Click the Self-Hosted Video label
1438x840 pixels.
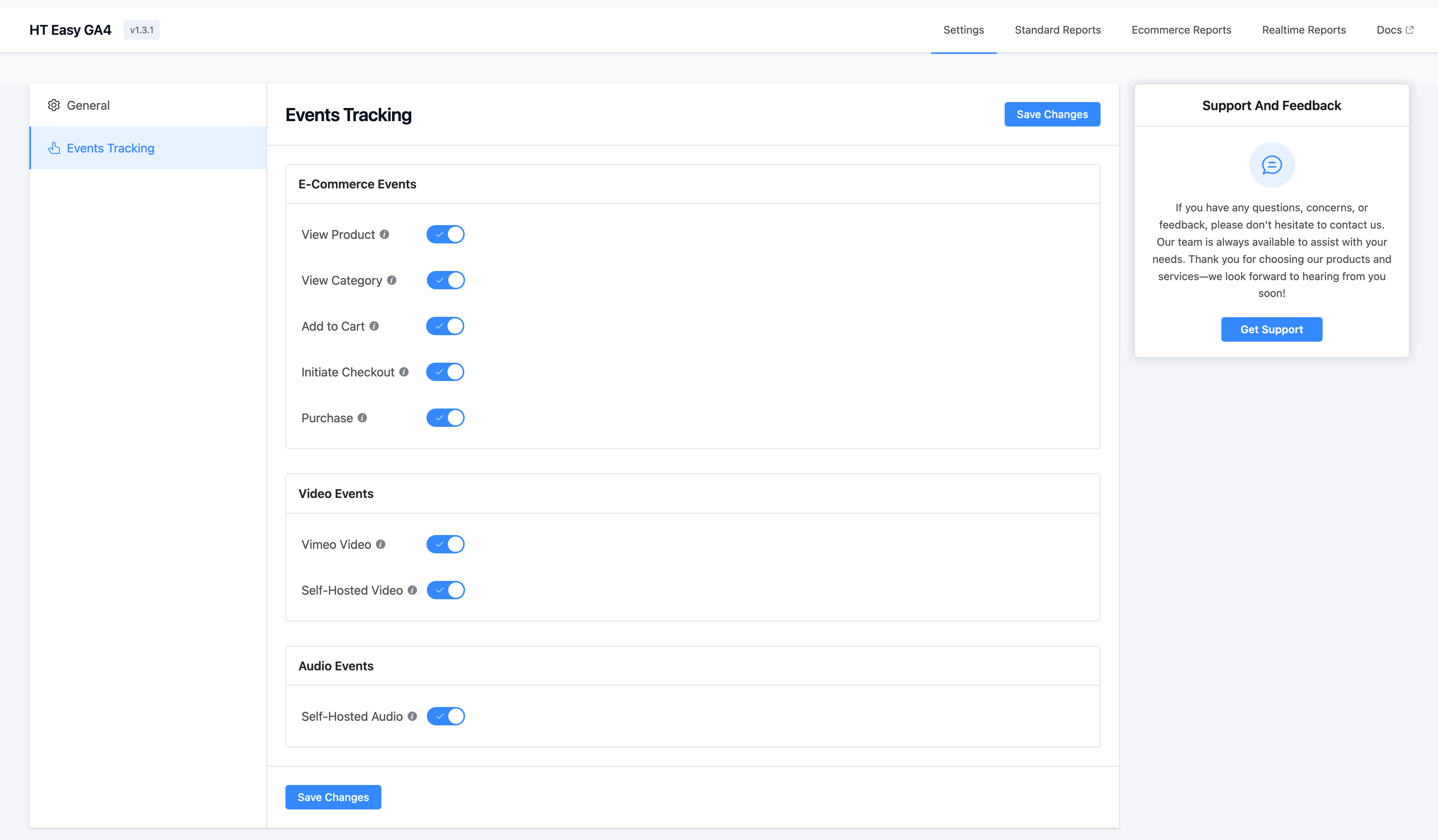[352, 590]
